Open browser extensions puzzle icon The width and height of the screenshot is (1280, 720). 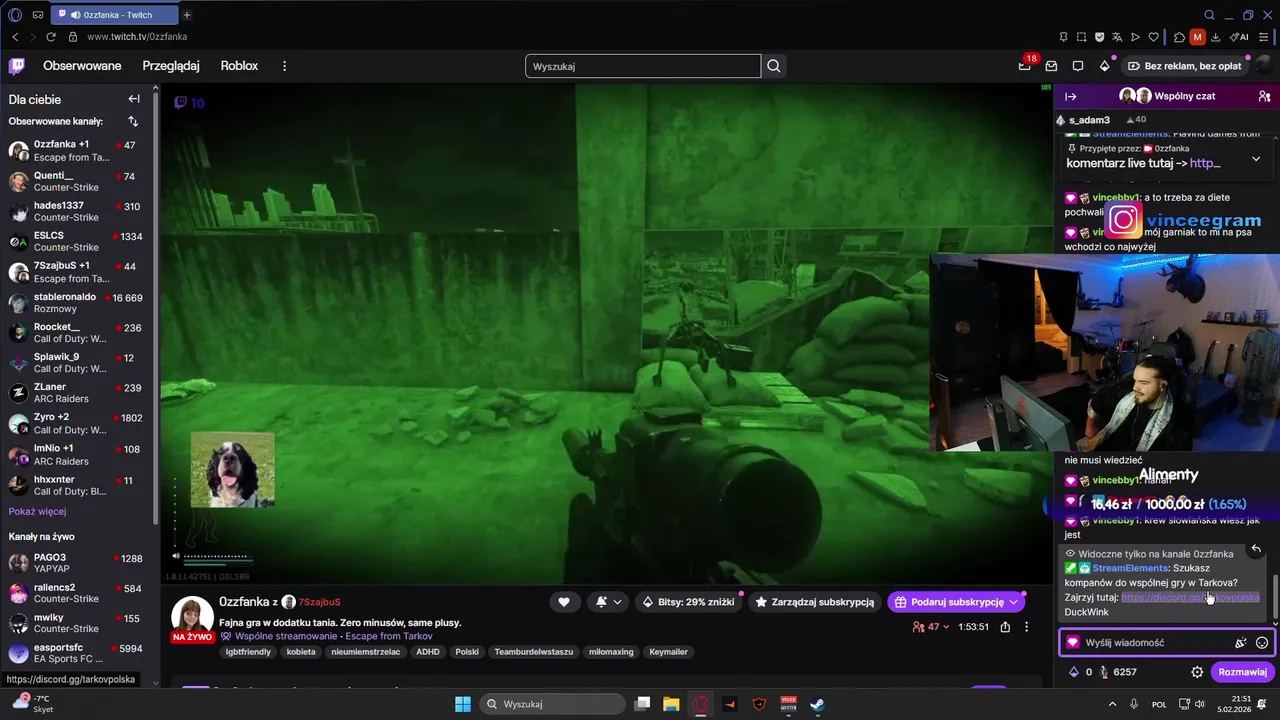point(1179,37)
